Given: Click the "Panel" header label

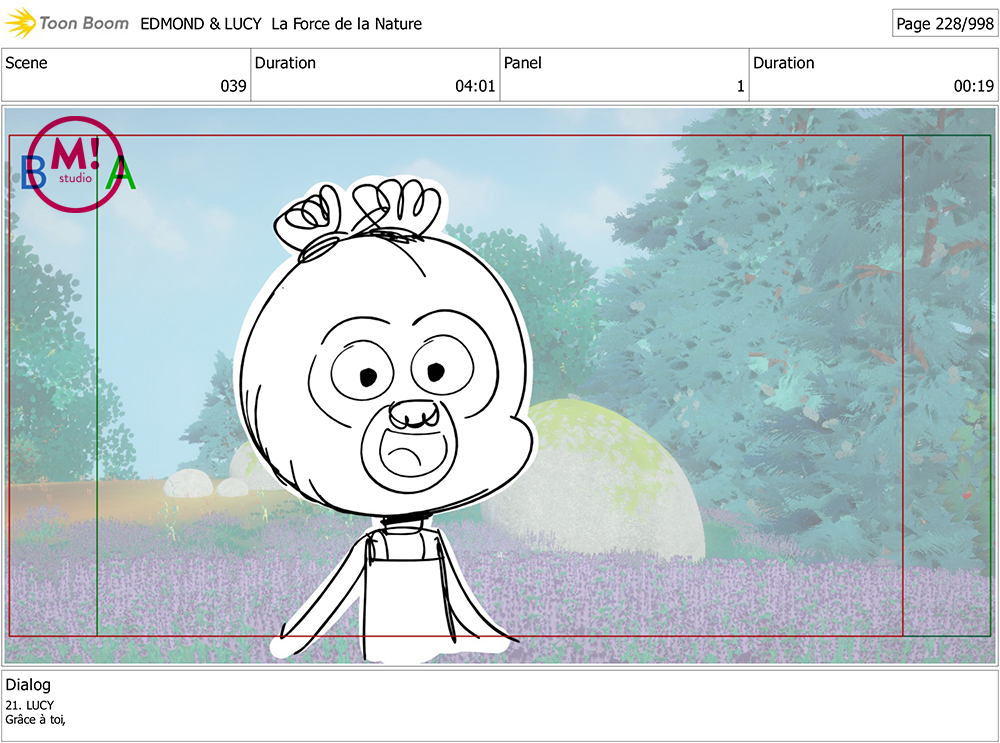Looking at the screenshot, I should pyautogui.click(x=522, y=63).
